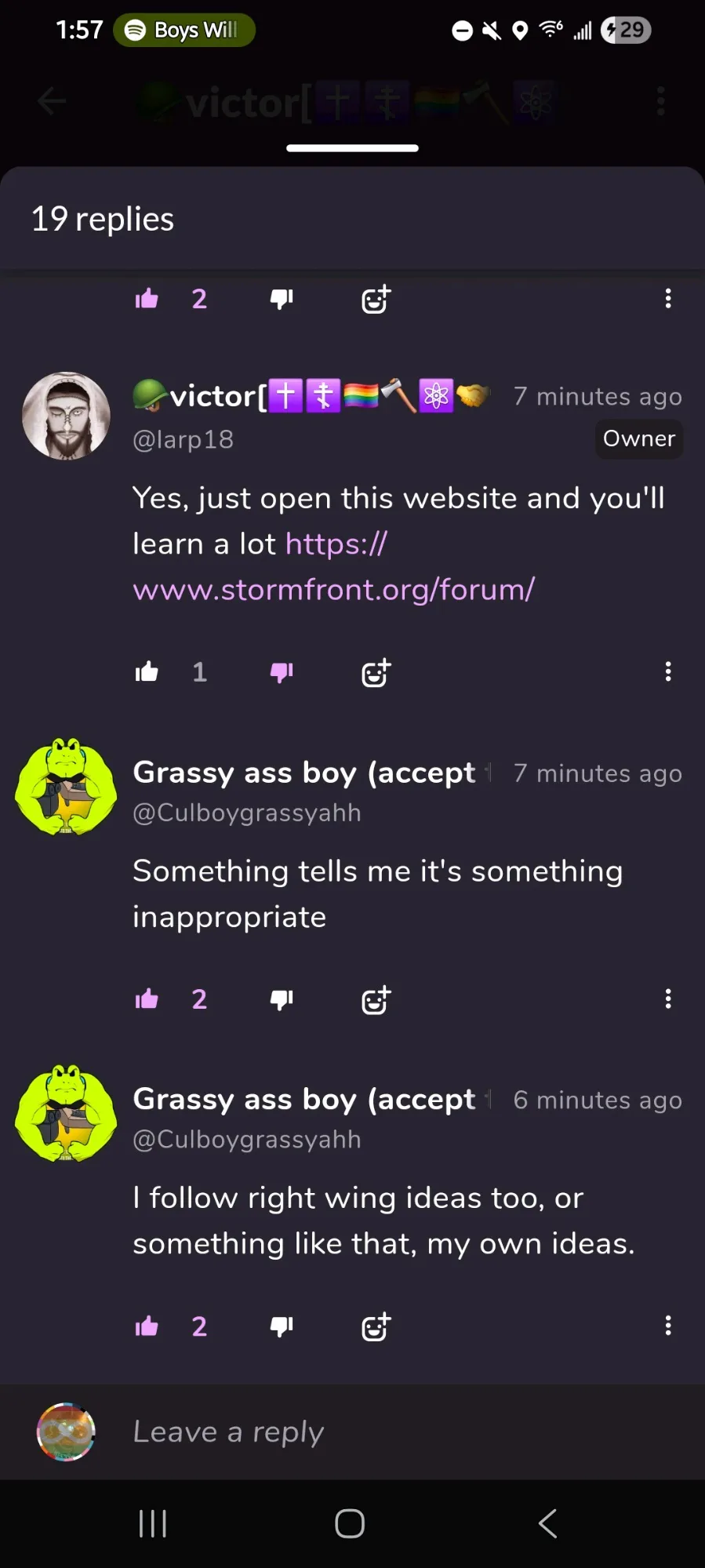The height and width of the screenshot is (1568, 705).
Task: Open options menu for 'something inappropriate' reply
Action: 668,999
